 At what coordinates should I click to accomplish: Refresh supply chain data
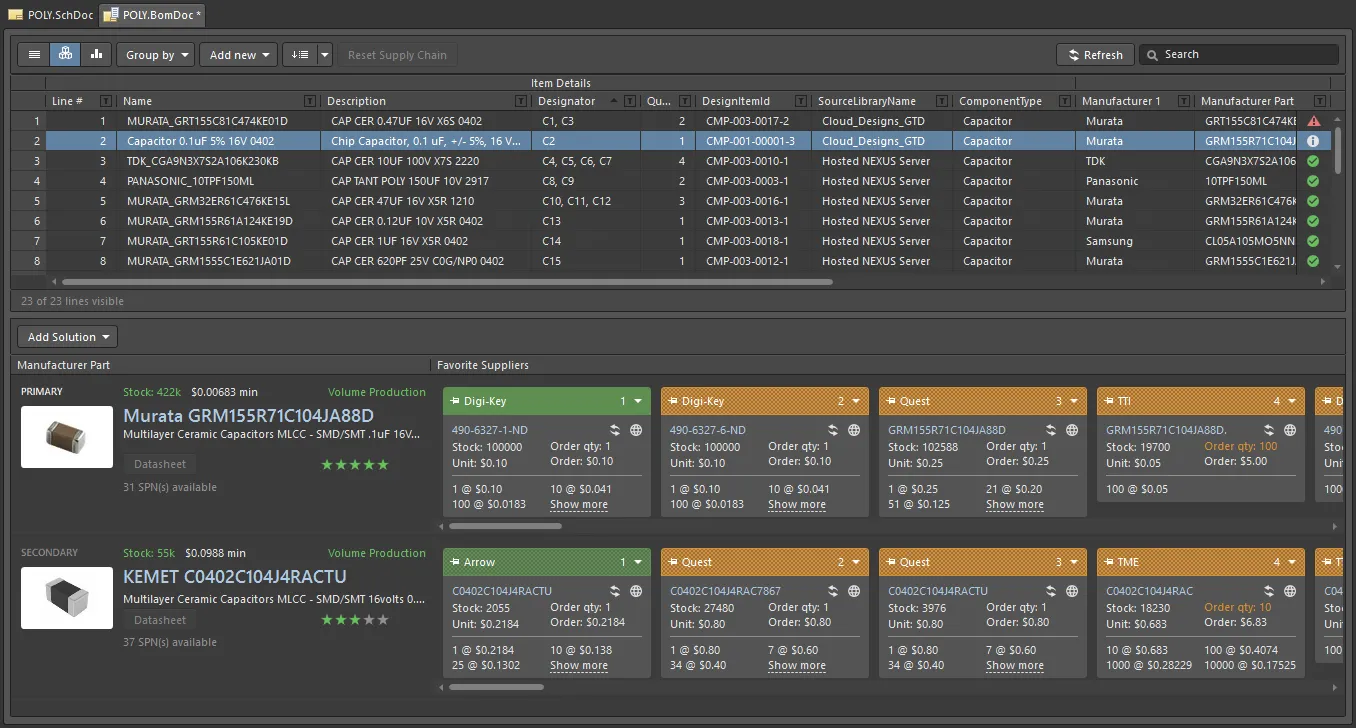(1095, 55)
